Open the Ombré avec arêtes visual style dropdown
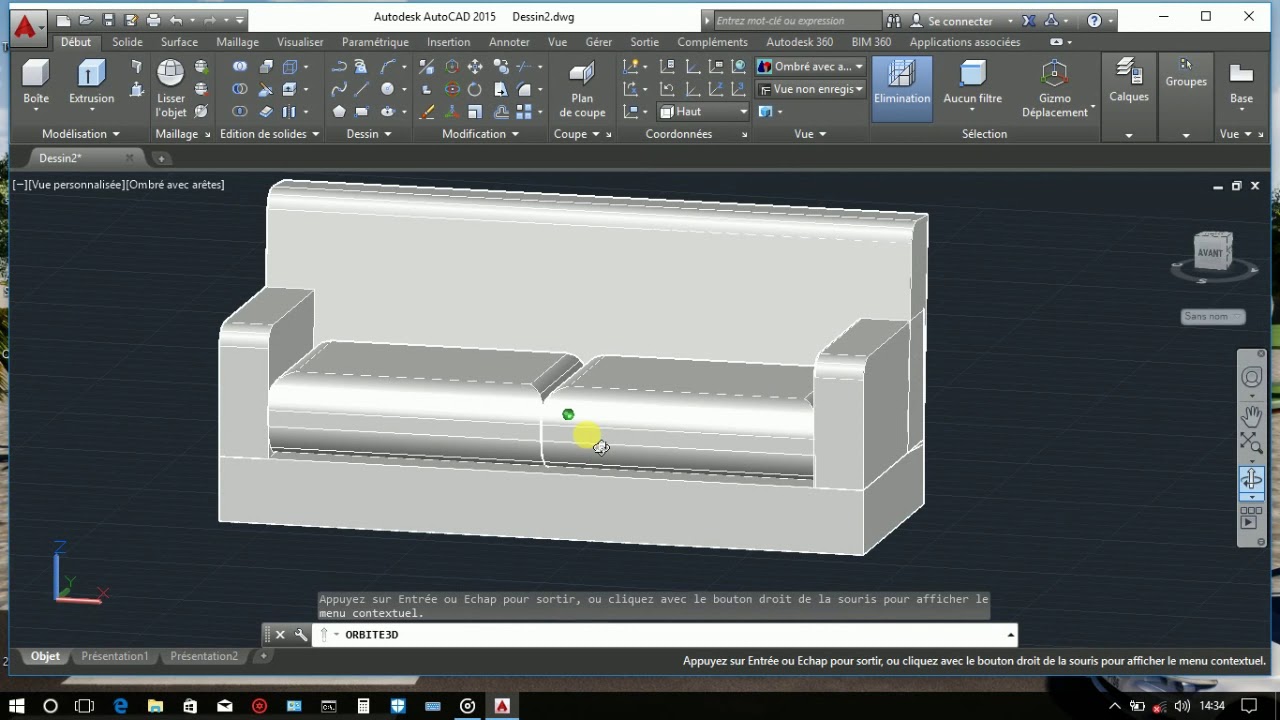Screen dimensions: 1280x720 click(810, 66)
